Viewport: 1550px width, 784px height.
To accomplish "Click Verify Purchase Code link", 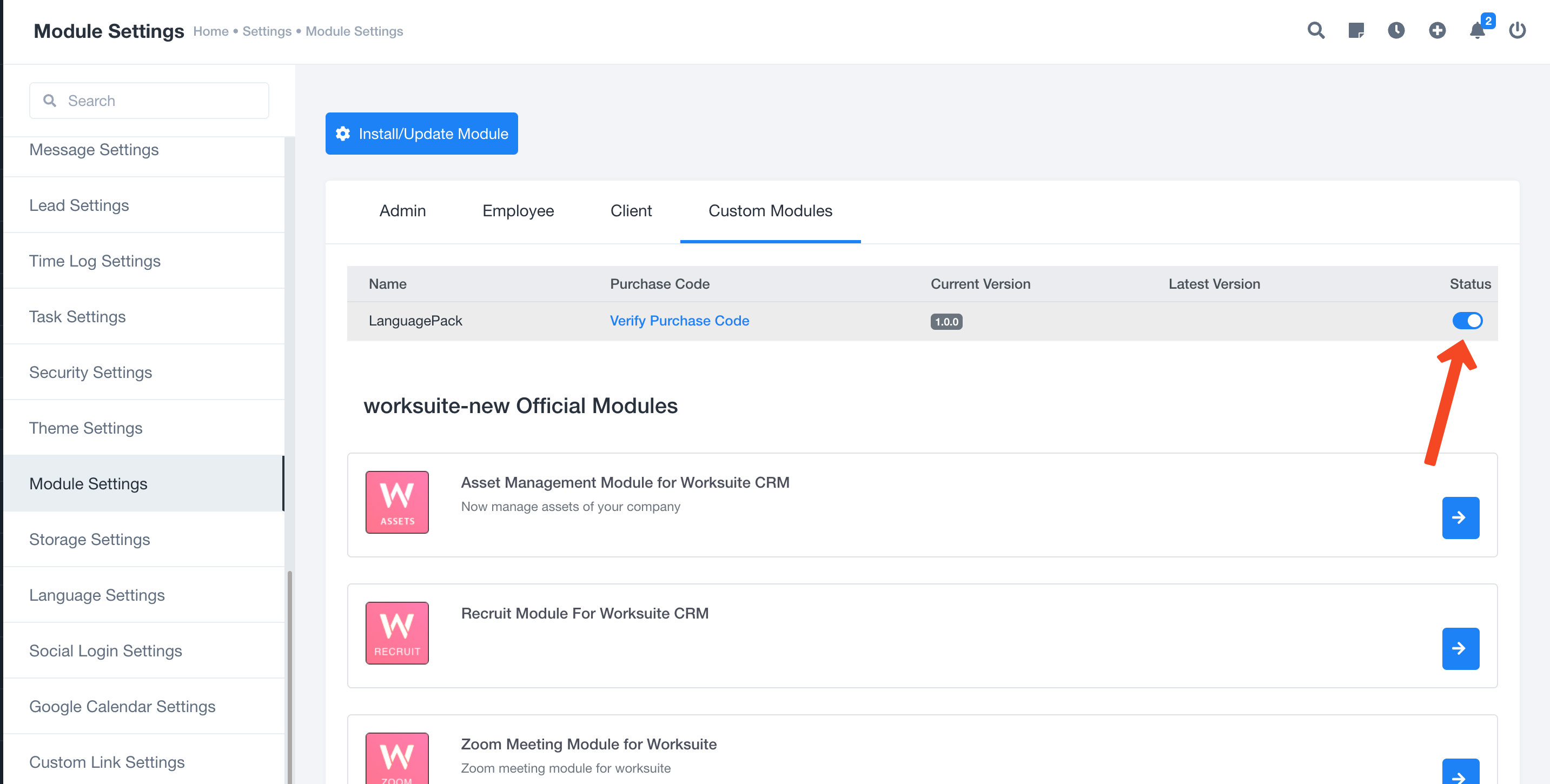I will coord(679,321).
